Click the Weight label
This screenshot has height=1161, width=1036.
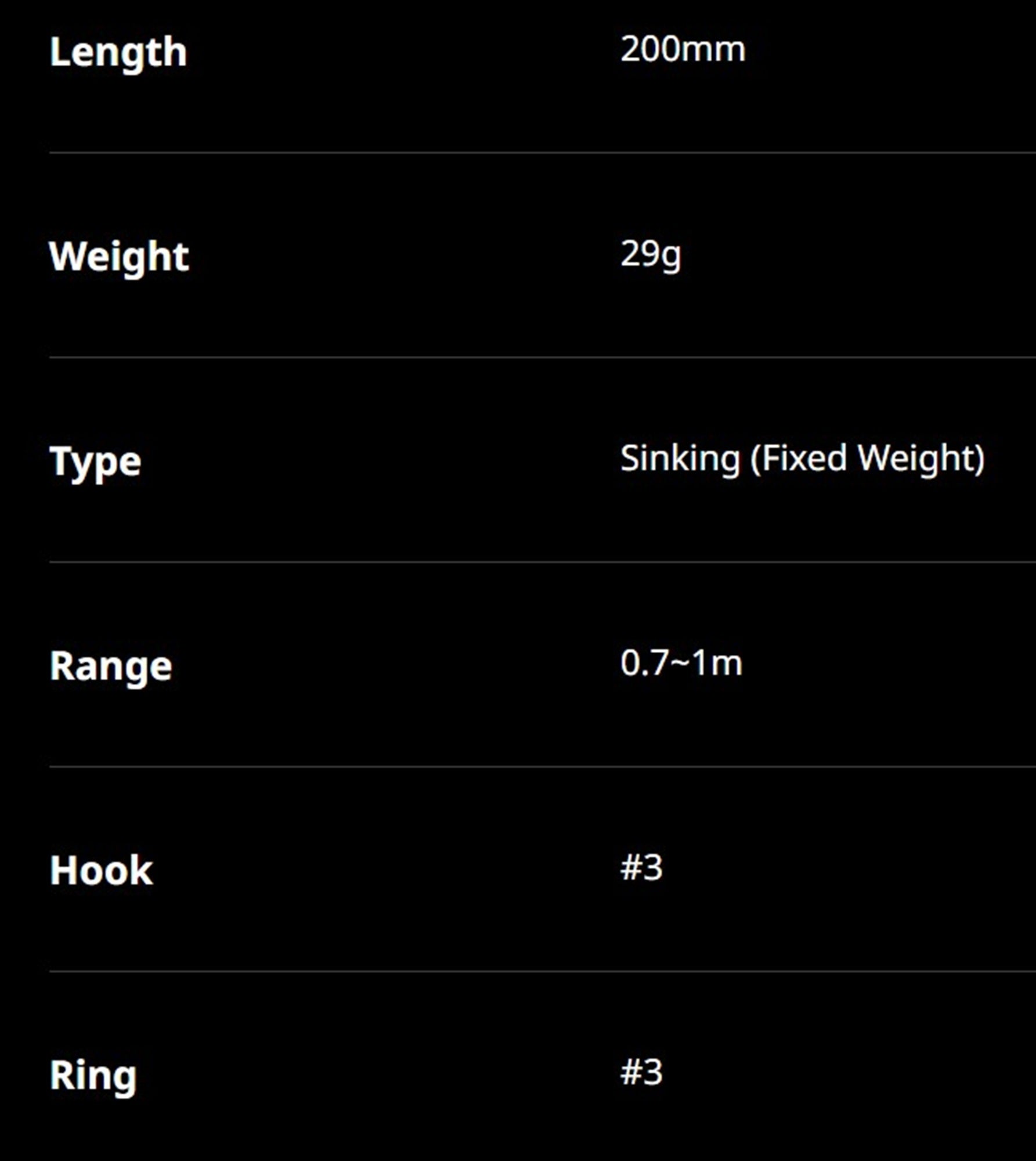(x=119, y=257)
